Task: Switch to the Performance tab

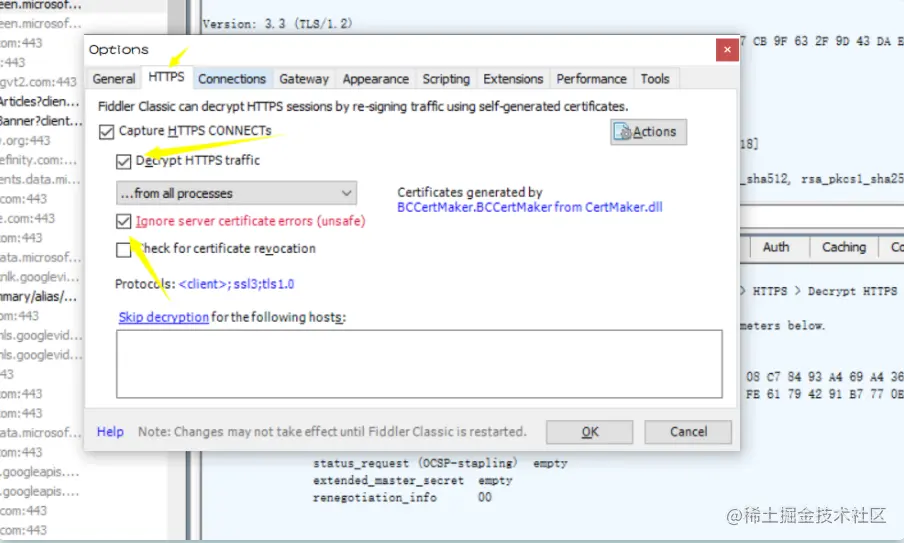Action: 591,79
